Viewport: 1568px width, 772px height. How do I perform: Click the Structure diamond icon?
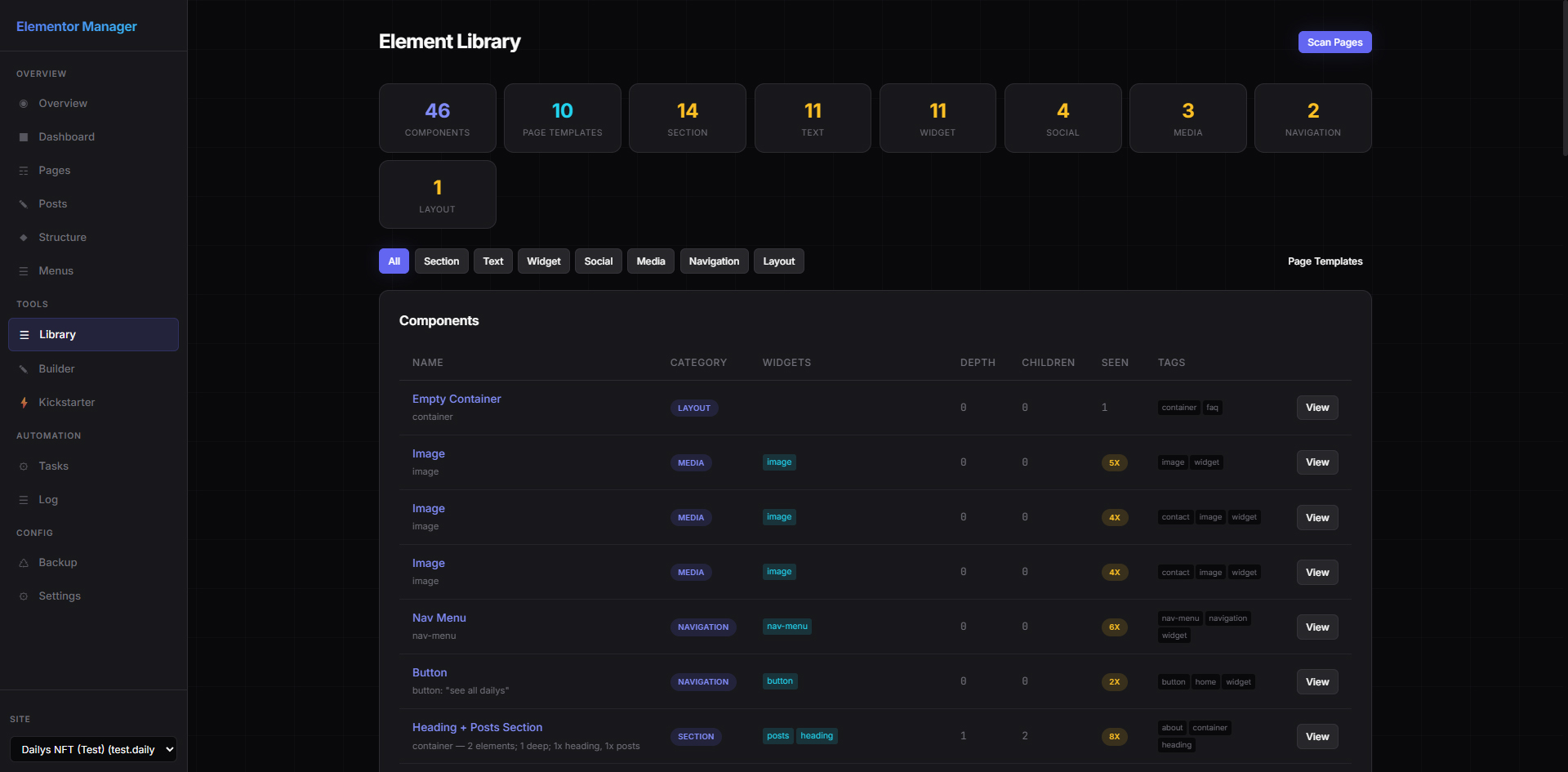24,238
